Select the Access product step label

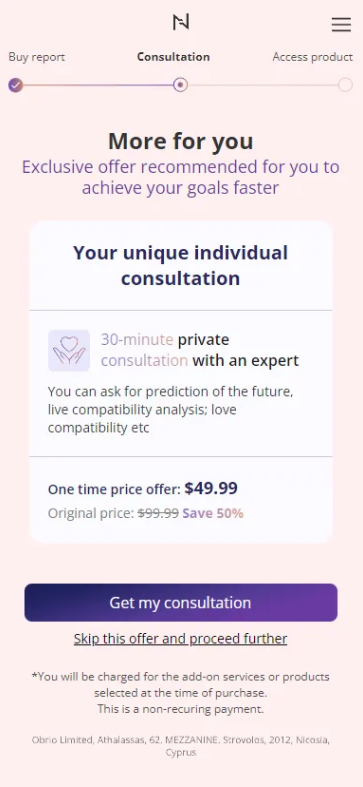pos(313,57)
